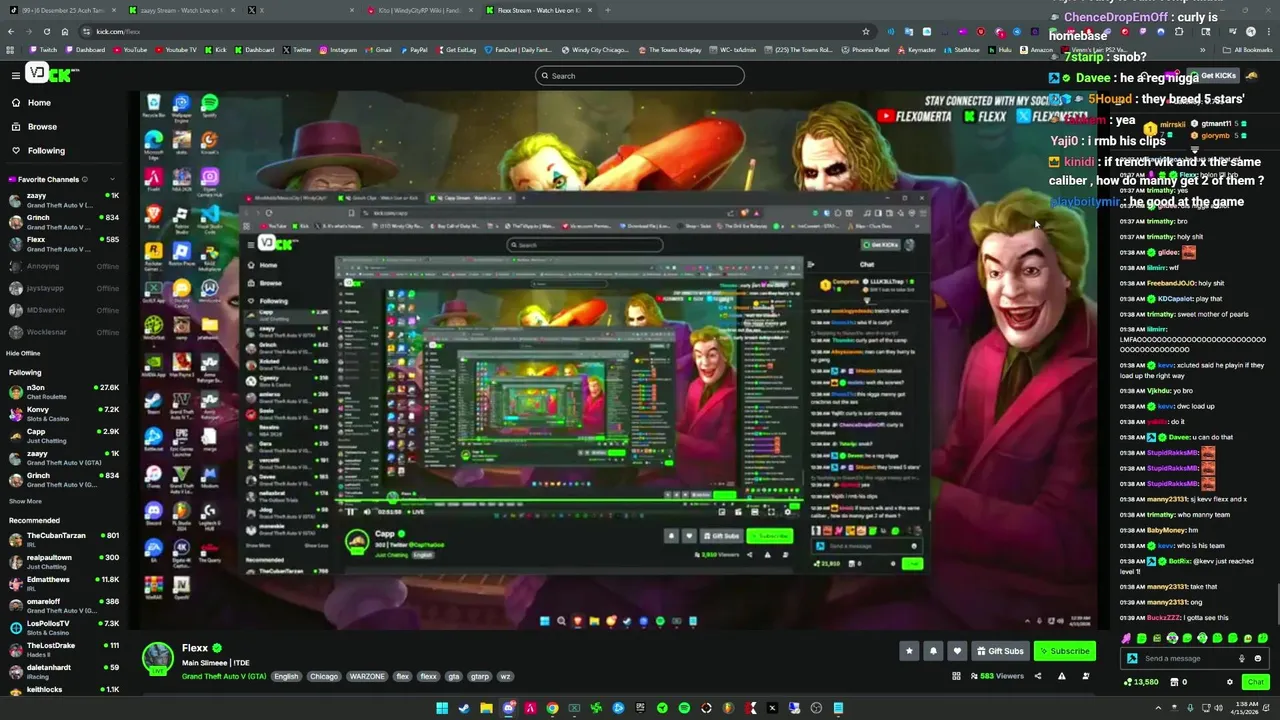Open the theatre layout grid icon
Viewport: 1280px width, 720px height.
[x=956, y=676]
